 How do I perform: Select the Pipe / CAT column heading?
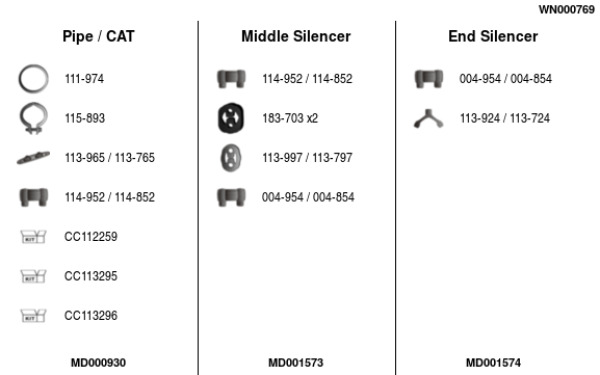point(98,36)
